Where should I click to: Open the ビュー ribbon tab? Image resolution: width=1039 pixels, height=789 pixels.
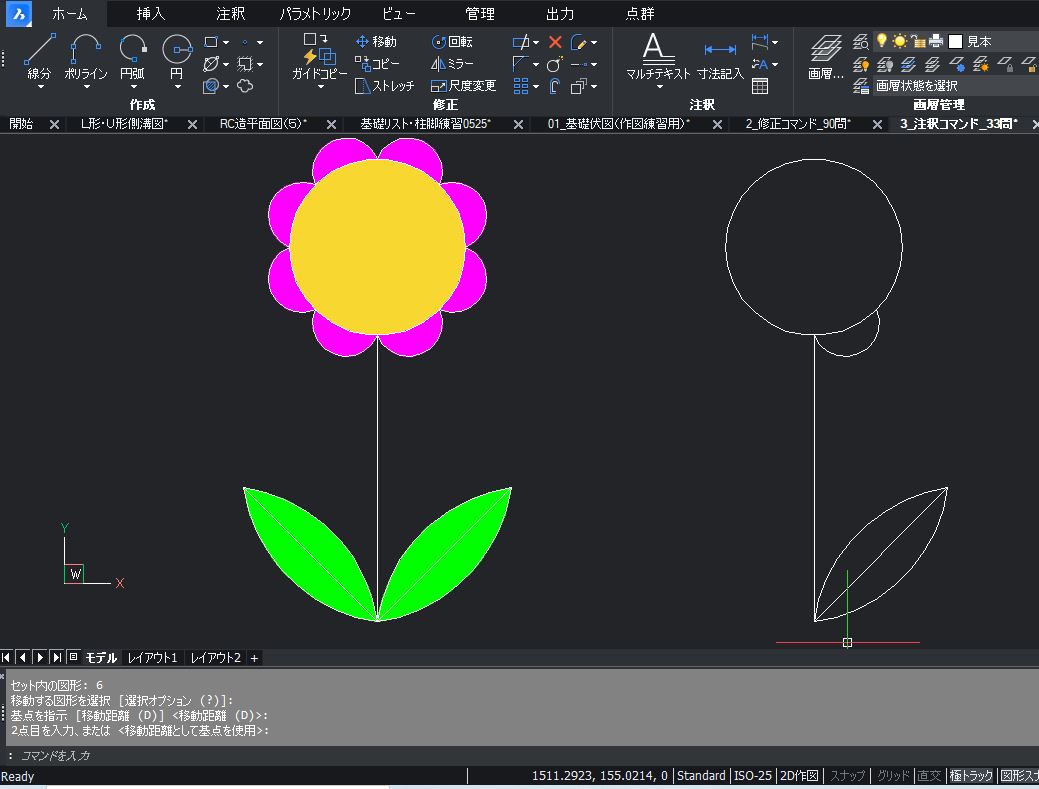click(x=398, y=13)
